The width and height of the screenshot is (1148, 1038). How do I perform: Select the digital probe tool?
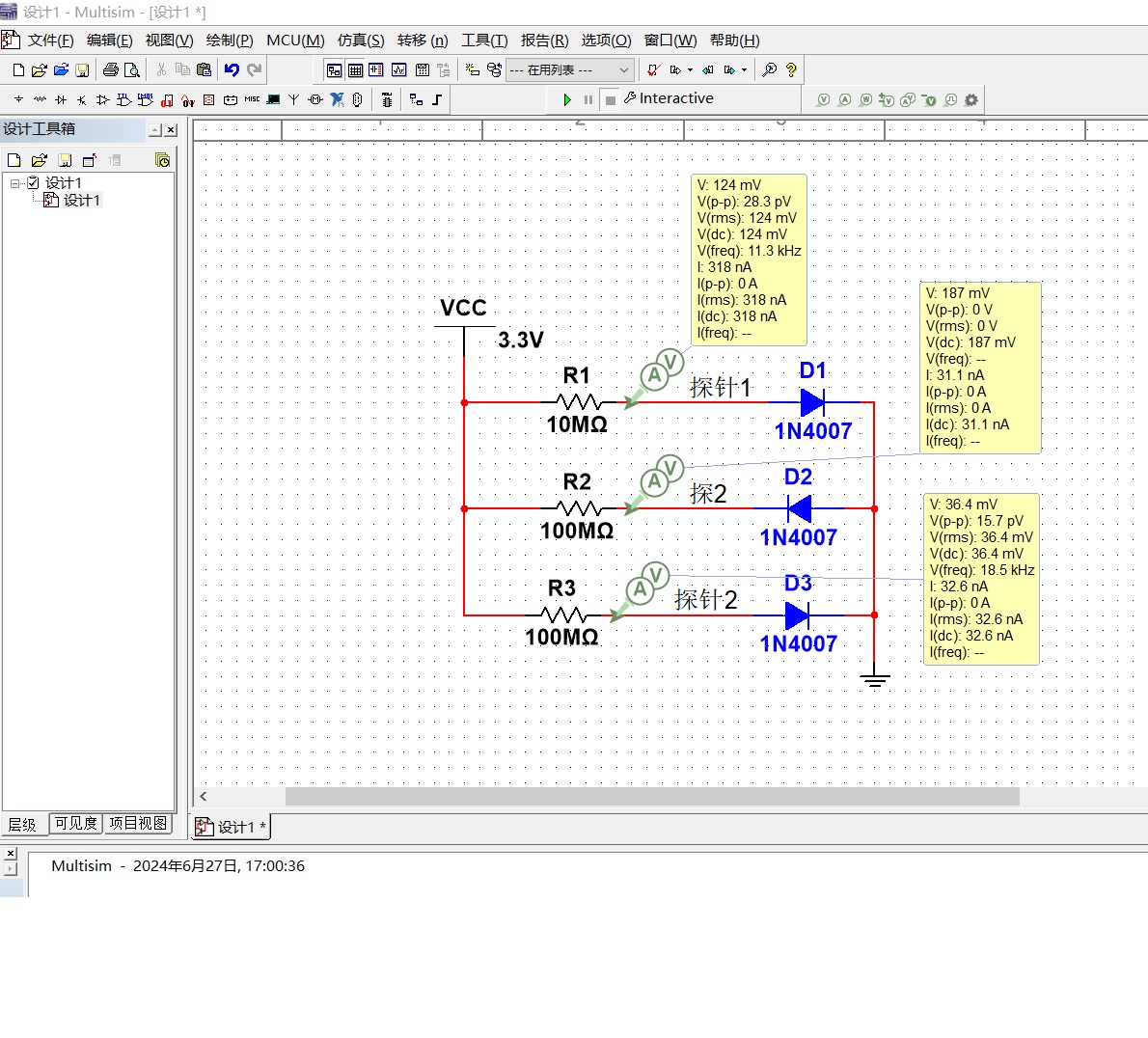coord(950,100)
